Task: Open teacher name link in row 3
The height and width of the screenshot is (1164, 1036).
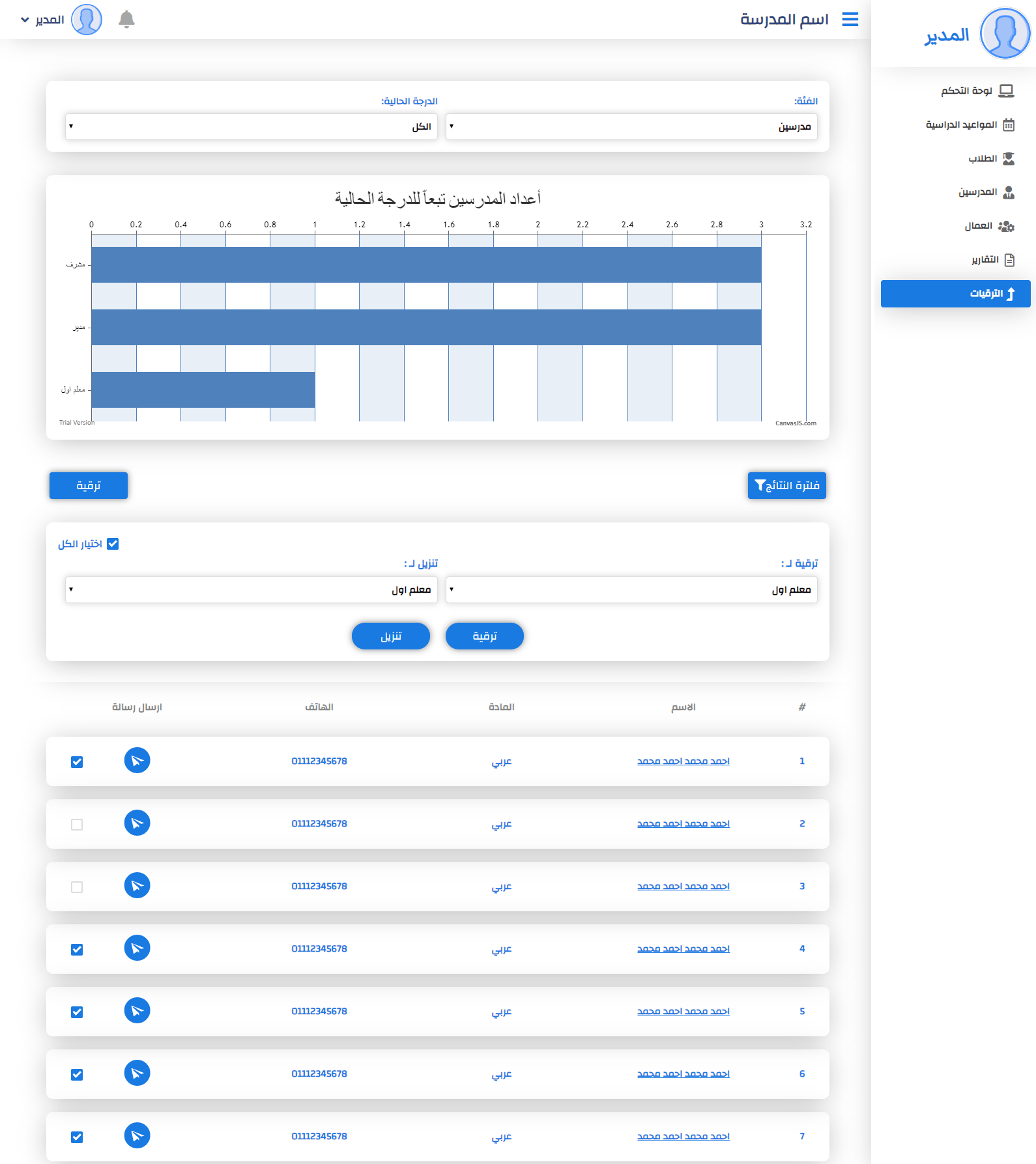Action: 683,886
